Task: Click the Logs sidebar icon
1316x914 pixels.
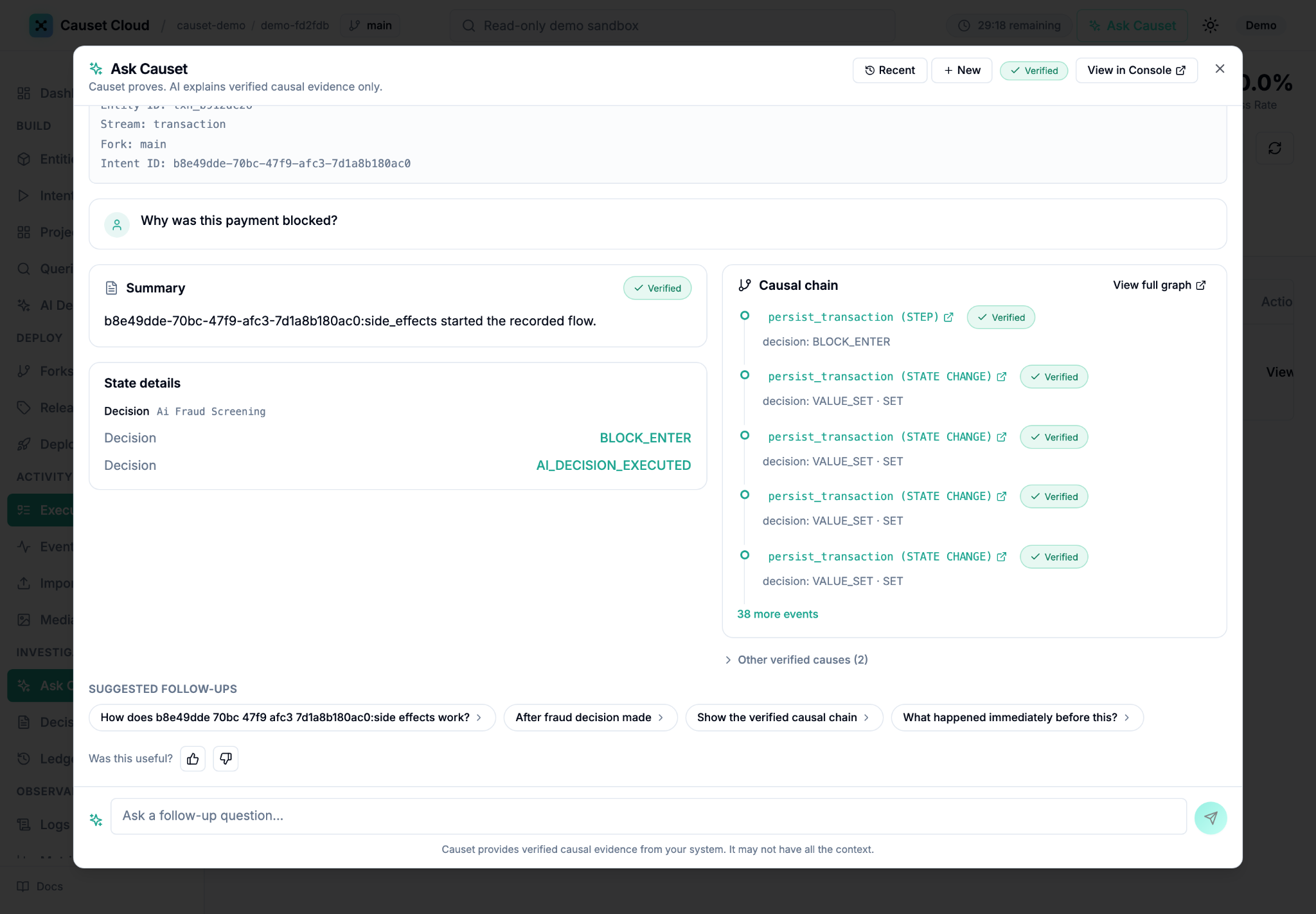Action: point(24,825)
